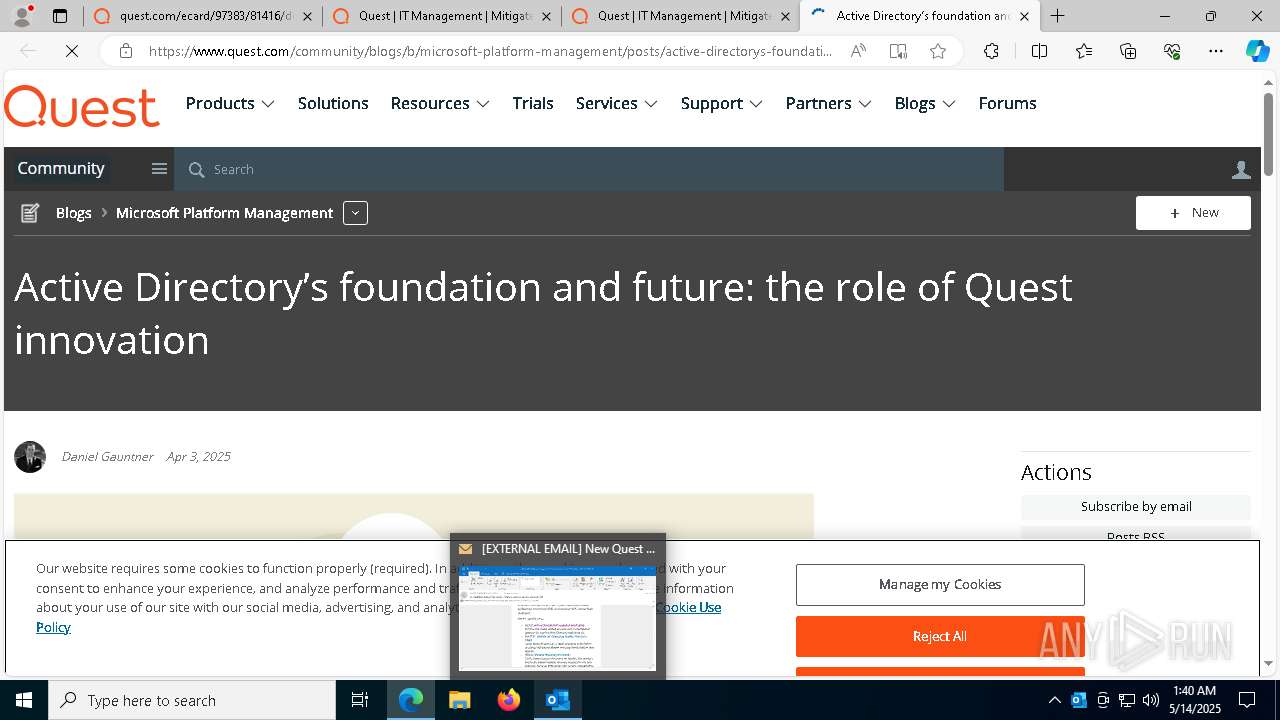This screenshot has width=1280, height=720.
Task: Click the Actions sidebar heading
Action: 1056,472
